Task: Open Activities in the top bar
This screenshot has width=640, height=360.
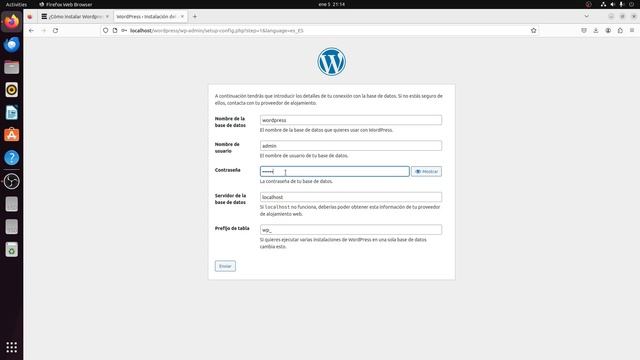Action: (16, 4)
